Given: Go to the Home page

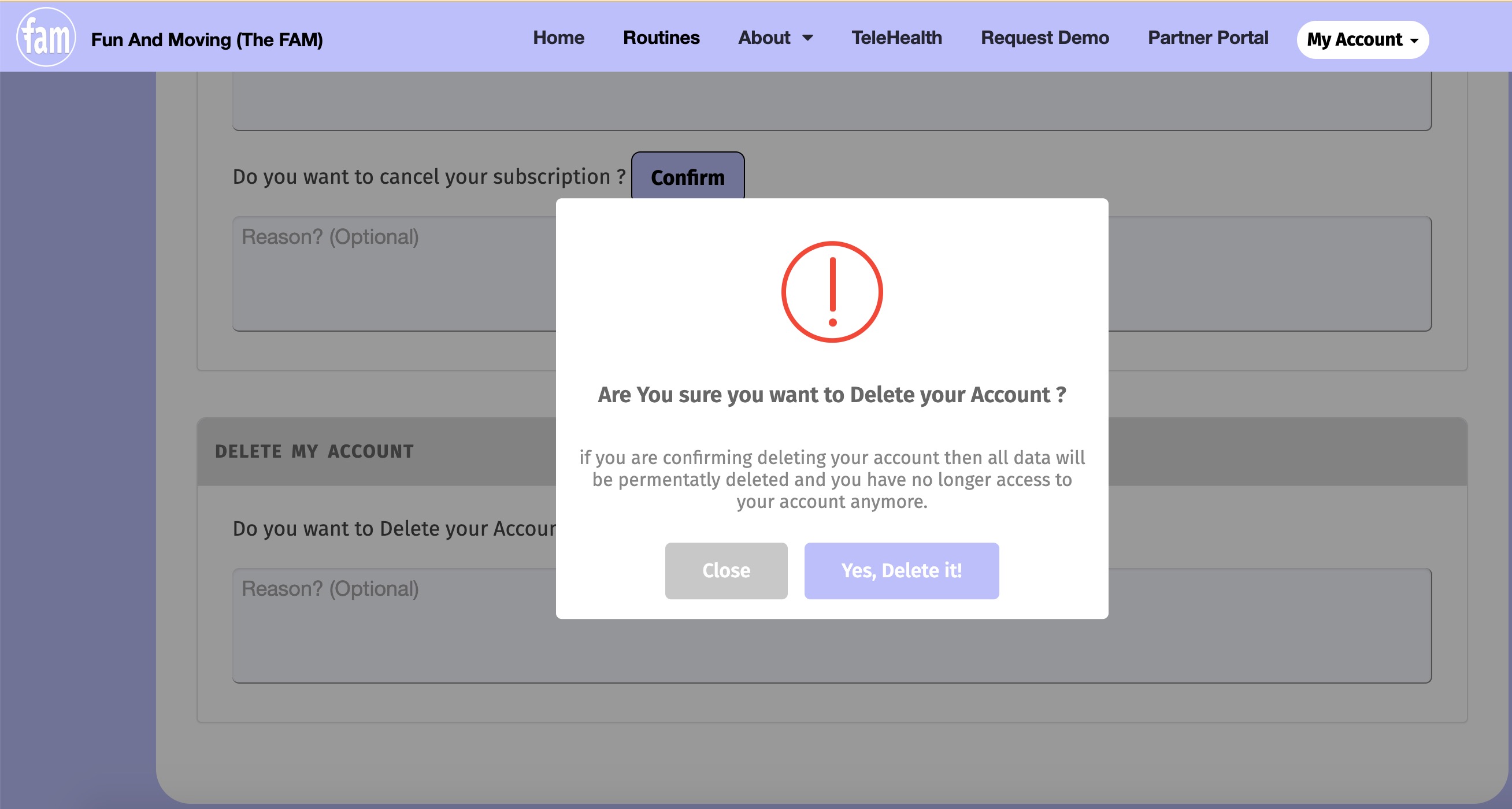Looking at the screenshot, I should [558, 38].
